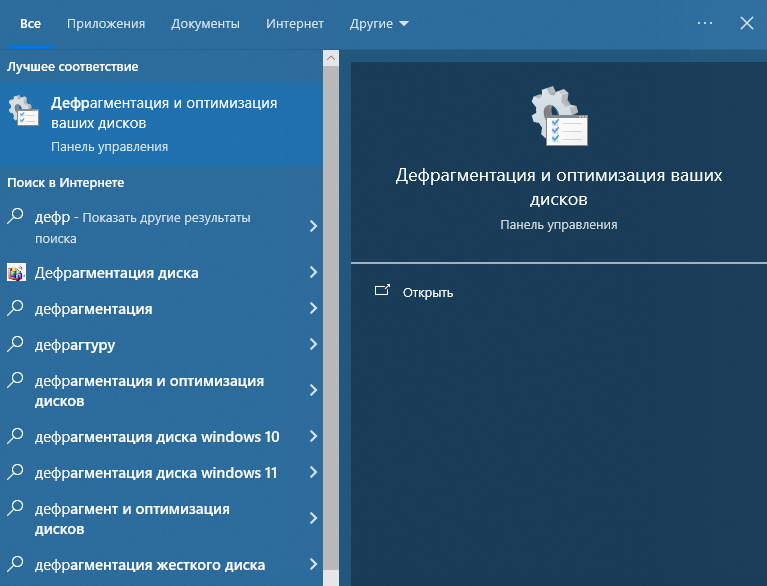Click search icon beside дефрагментация жесткого диска
This screenshot has width=767, height=586.
[15, 563]
